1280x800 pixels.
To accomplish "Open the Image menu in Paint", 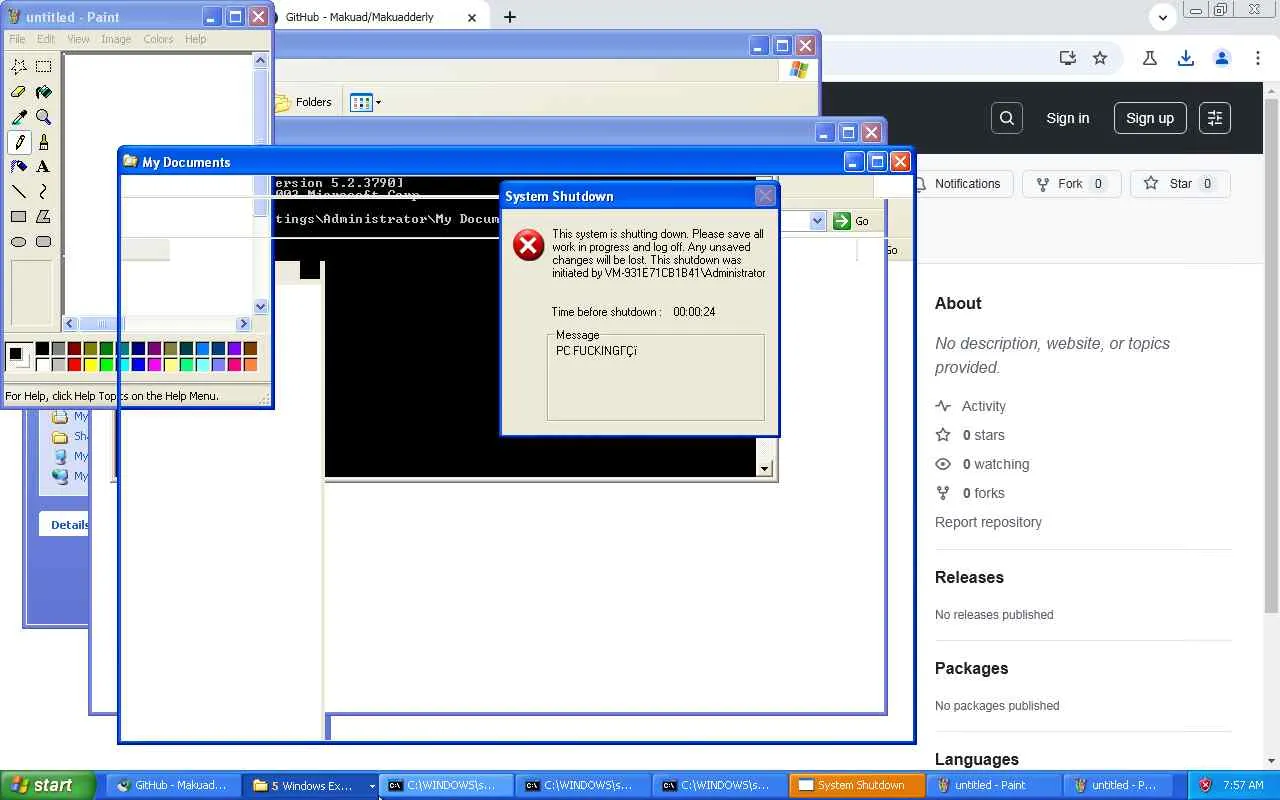I will click(x=116, y=39).
